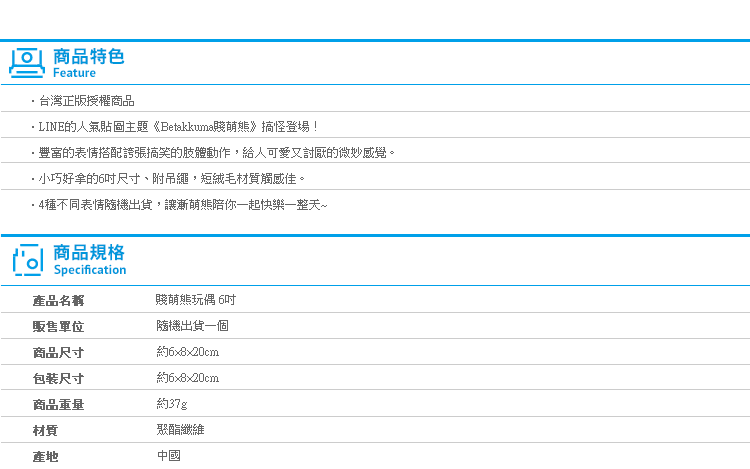Click the Specification section icon
Viewport: 750px width, 469px height.
point(28,260)
